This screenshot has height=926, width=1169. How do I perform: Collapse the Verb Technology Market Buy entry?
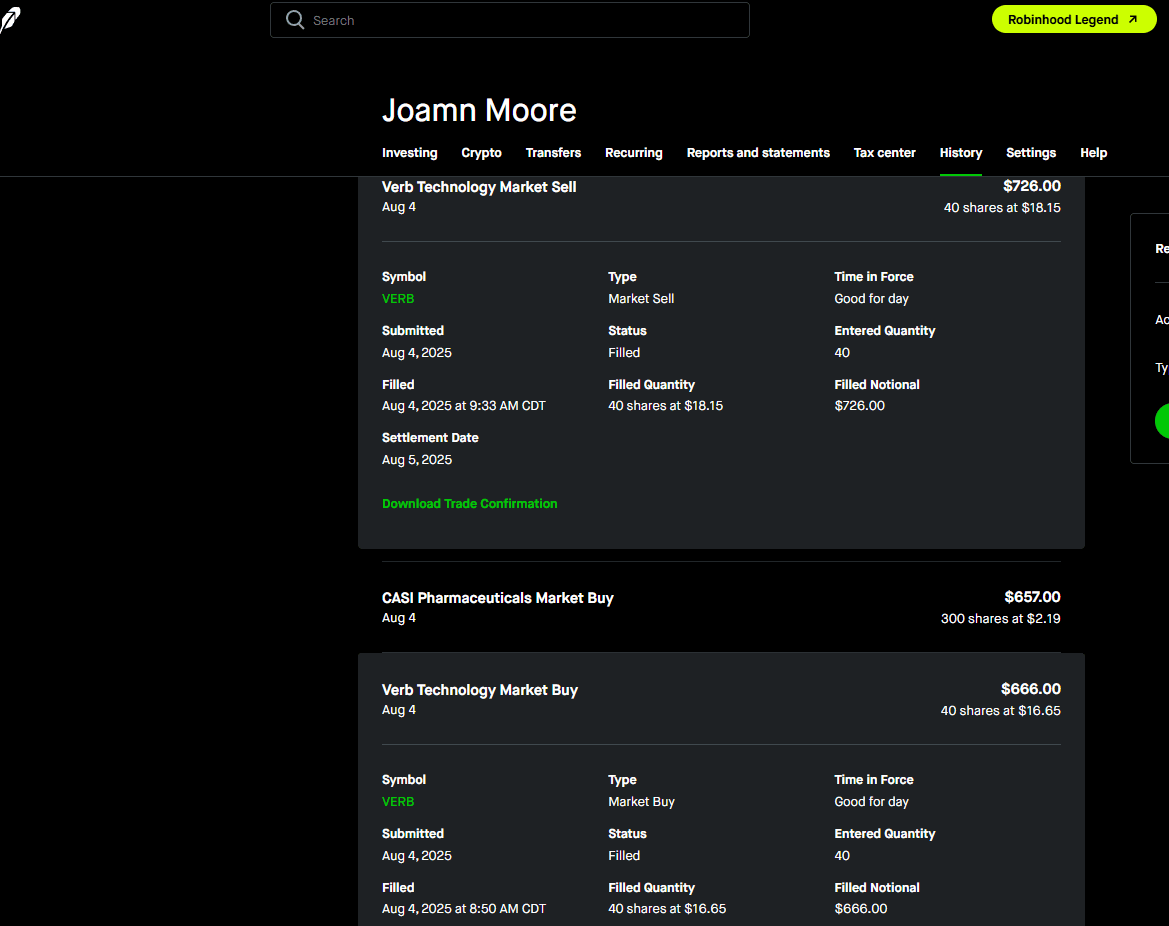click(720, 699)
